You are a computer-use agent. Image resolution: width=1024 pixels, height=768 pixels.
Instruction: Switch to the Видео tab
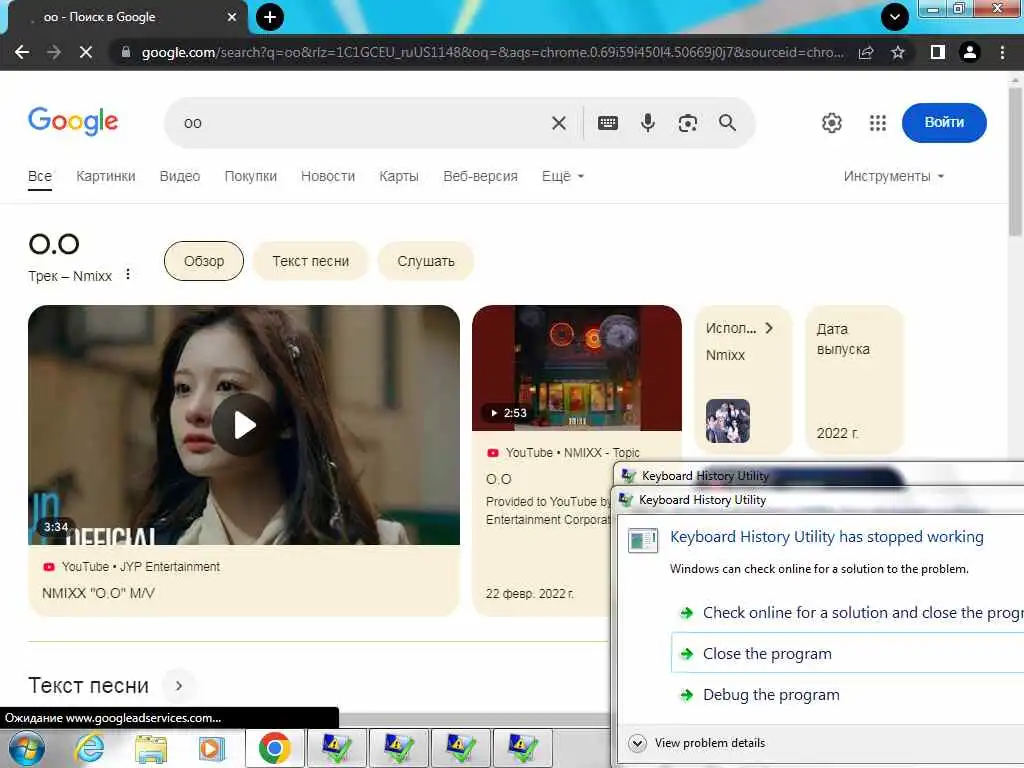(180, 176)
